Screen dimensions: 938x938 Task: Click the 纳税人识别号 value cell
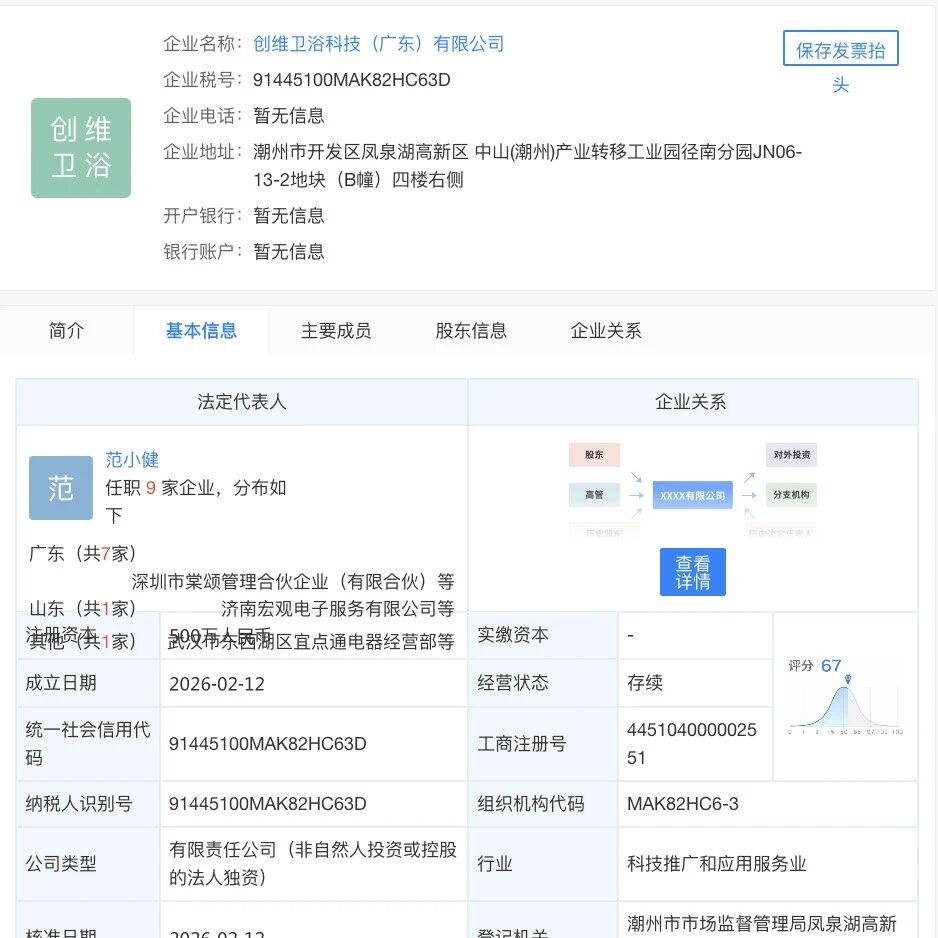(x=313, y=803)
